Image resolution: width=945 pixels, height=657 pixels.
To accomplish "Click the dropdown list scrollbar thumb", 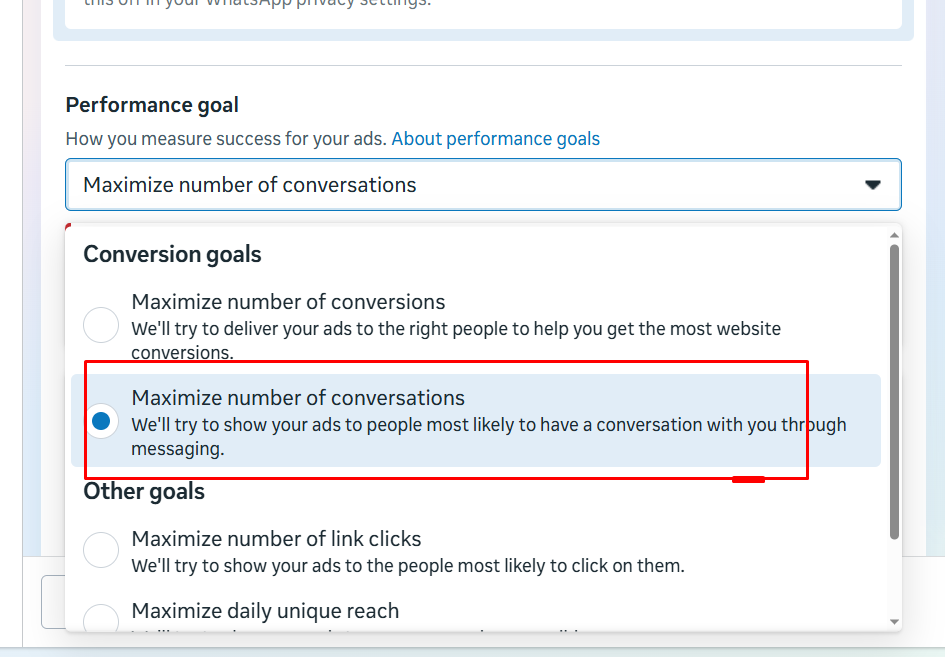I will (x=894, y=390).
